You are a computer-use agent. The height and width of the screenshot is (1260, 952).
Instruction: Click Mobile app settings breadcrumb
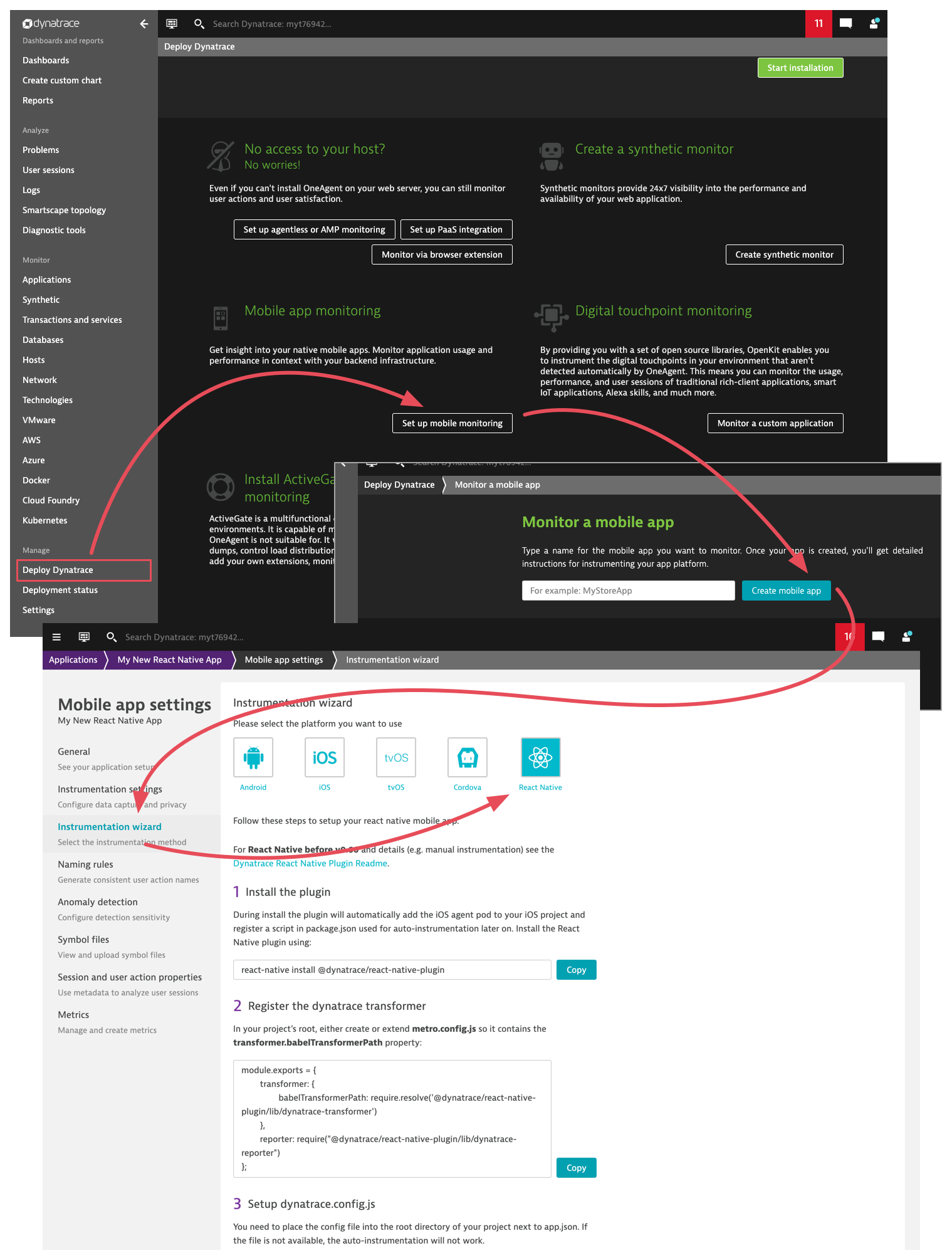[x=284, y=659]
